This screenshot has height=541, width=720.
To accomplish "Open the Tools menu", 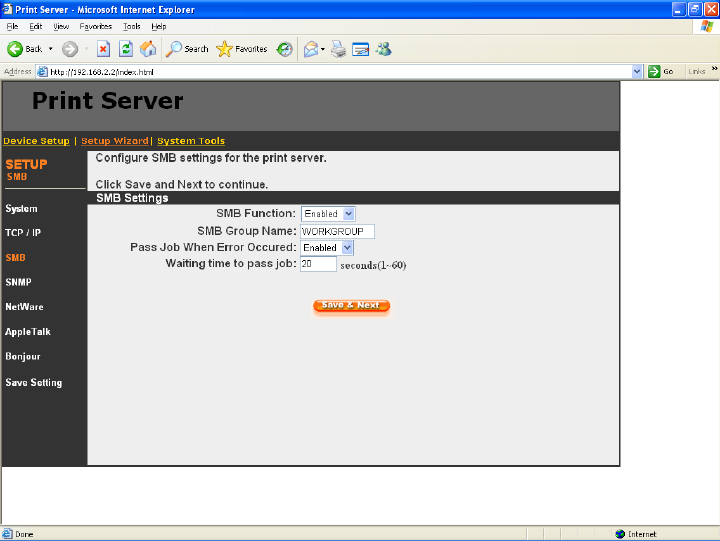I will (131, 26).
